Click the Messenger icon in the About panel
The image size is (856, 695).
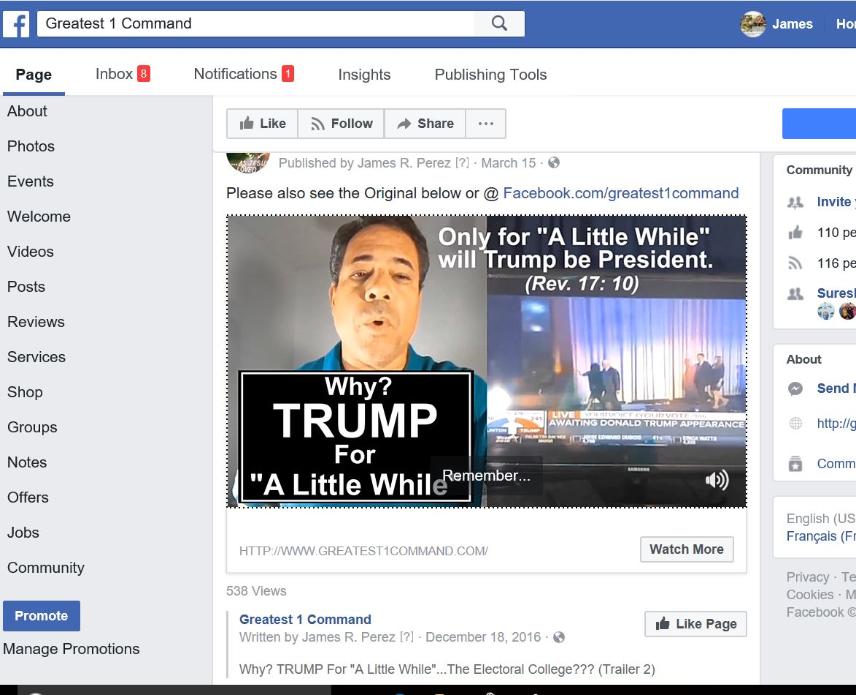point(795,389)
